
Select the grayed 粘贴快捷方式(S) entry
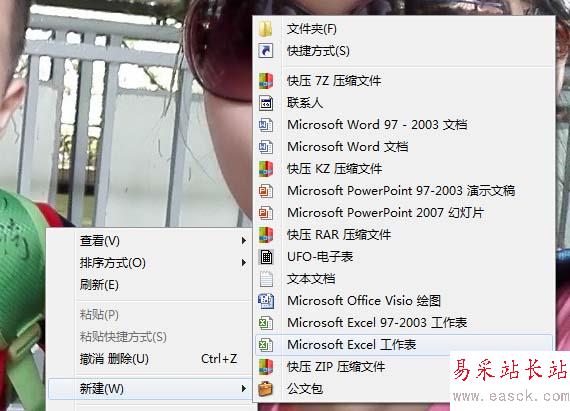click(149, 337)
